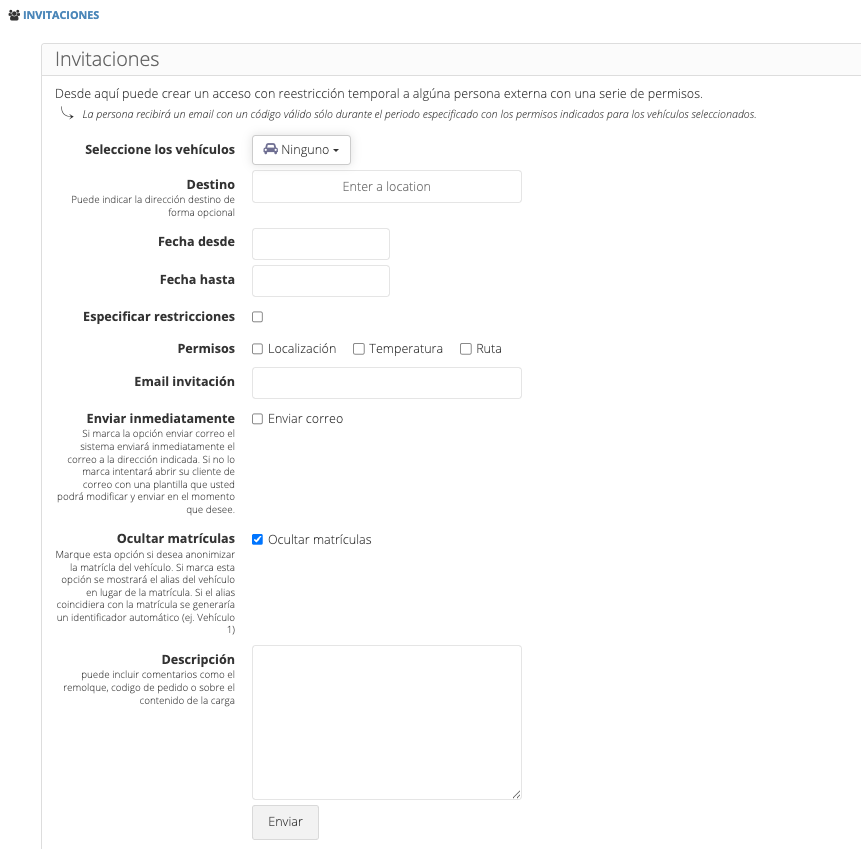The height and width of the screenshot is (849, 861).
Task: Click the Fecha desde date field
Action: coord(320,244)
